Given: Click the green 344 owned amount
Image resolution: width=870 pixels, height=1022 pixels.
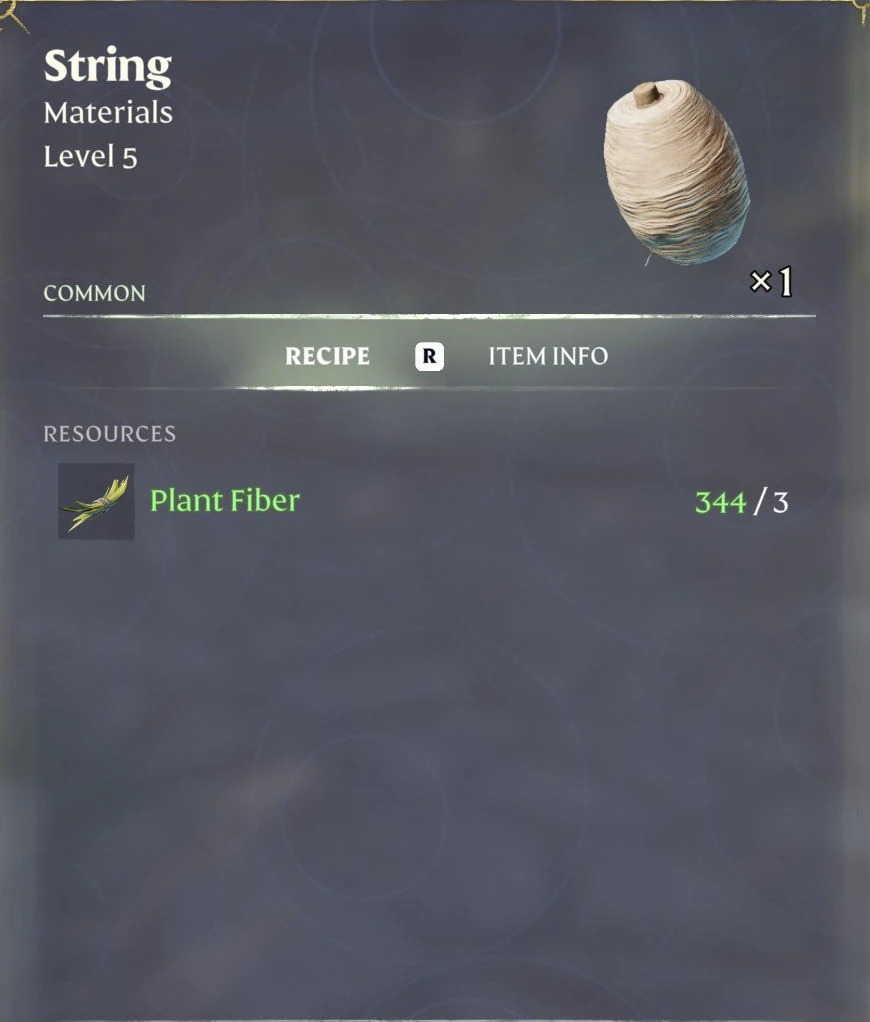Looking at the screenshot, I should (720, 503).
